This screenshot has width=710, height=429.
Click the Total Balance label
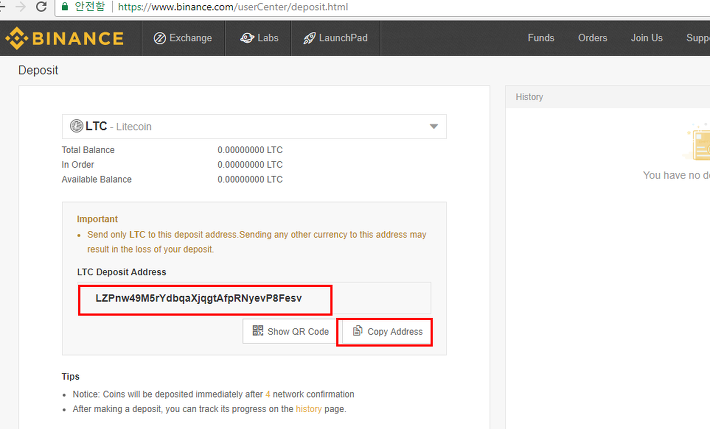click(x=88, y=150)
